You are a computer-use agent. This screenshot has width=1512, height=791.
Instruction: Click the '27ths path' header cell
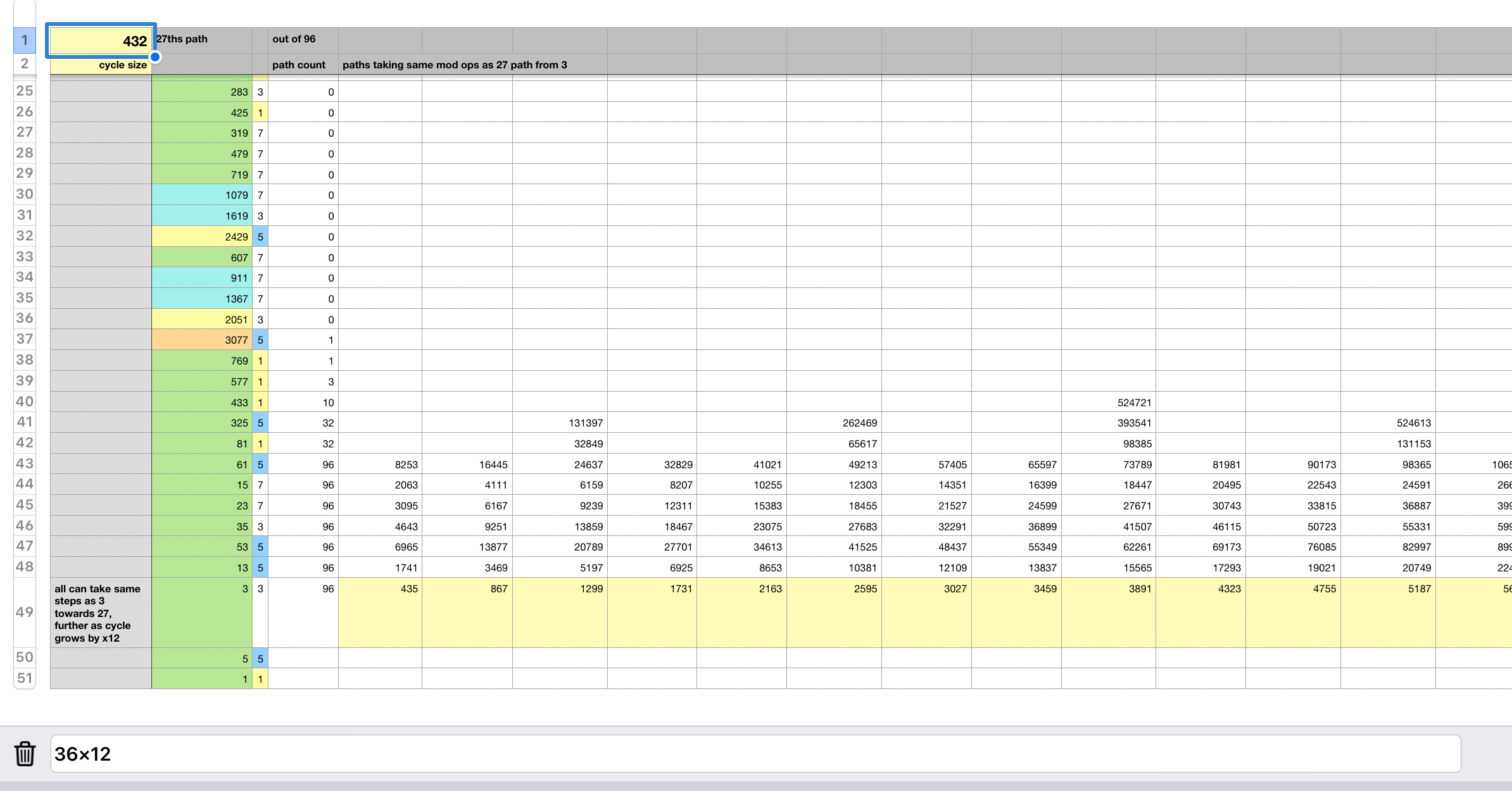click(201, 39)
